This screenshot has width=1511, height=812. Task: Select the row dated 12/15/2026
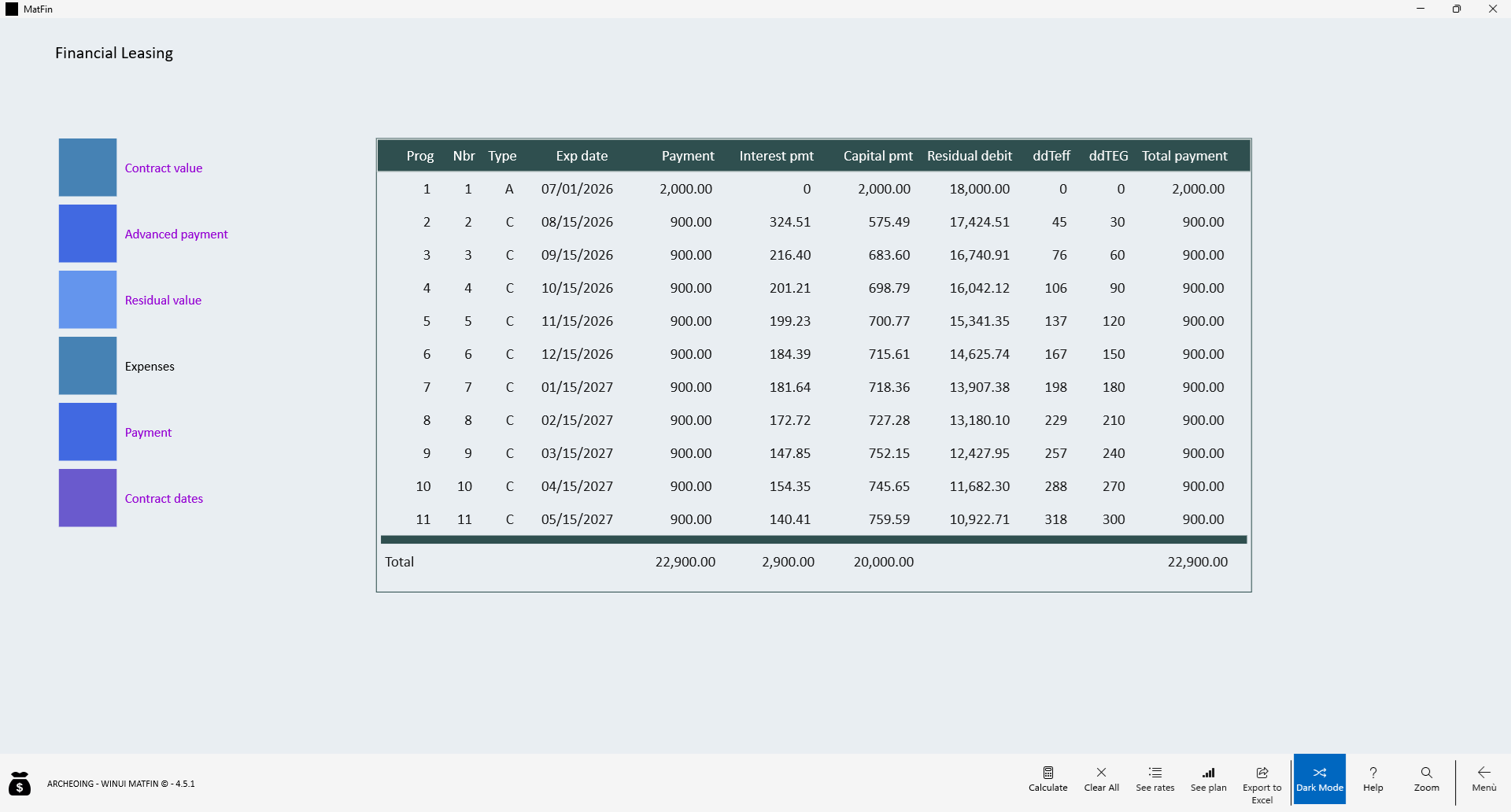[814, 354]
